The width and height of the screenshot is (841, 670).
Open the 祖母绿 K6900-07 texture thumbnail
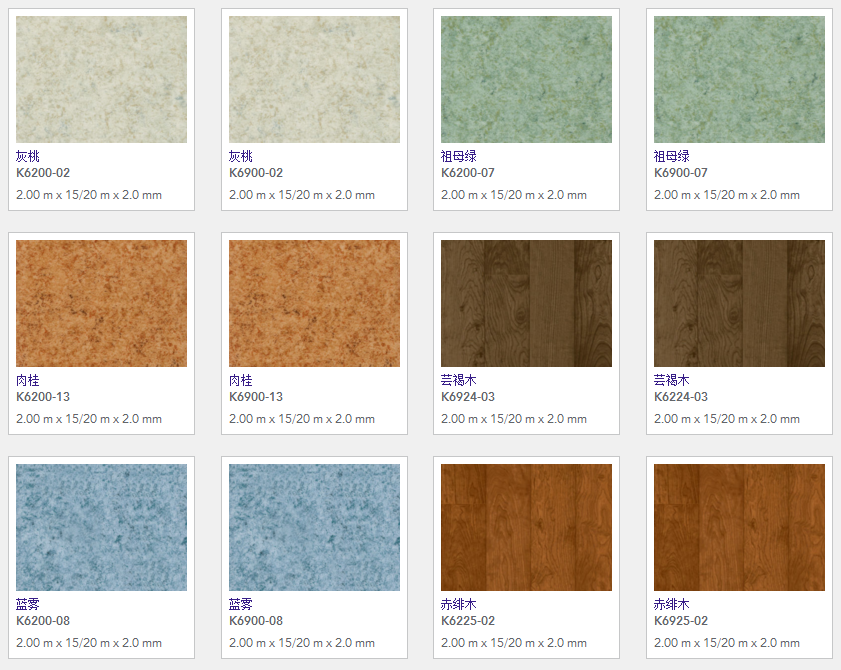(x=739, y=79)
